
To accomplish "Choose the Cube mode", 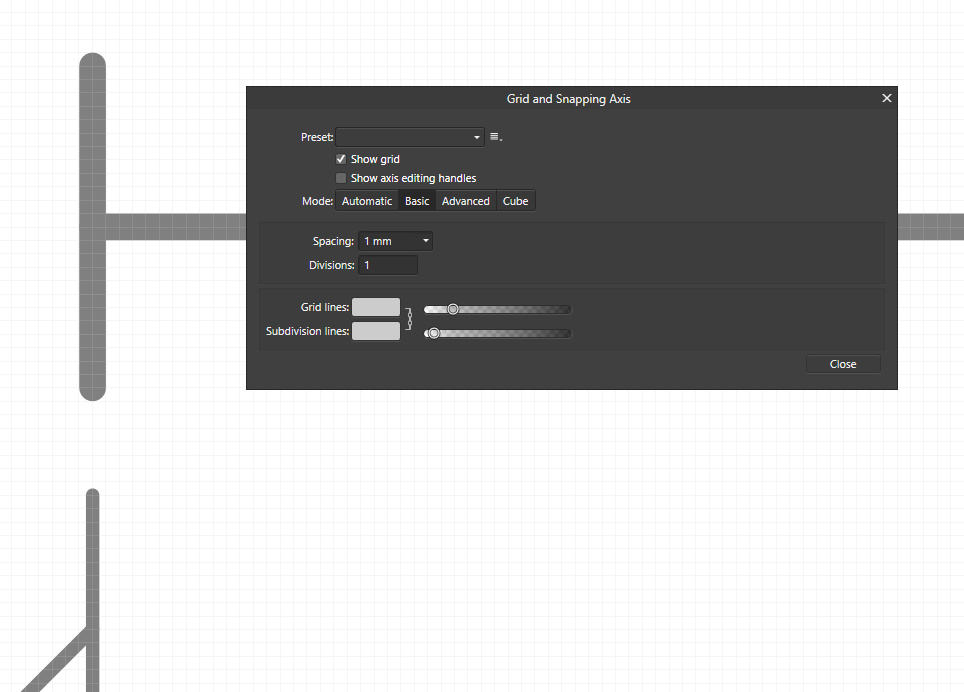I will (x=515, y=201).
